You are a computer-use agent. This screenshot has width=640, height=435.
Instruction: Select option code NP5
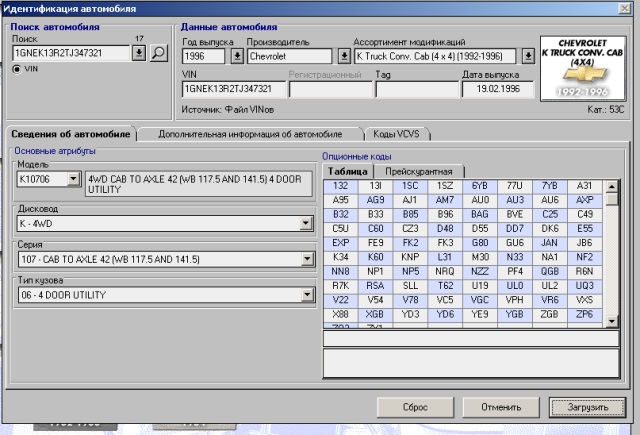click(x=410, y=272)
